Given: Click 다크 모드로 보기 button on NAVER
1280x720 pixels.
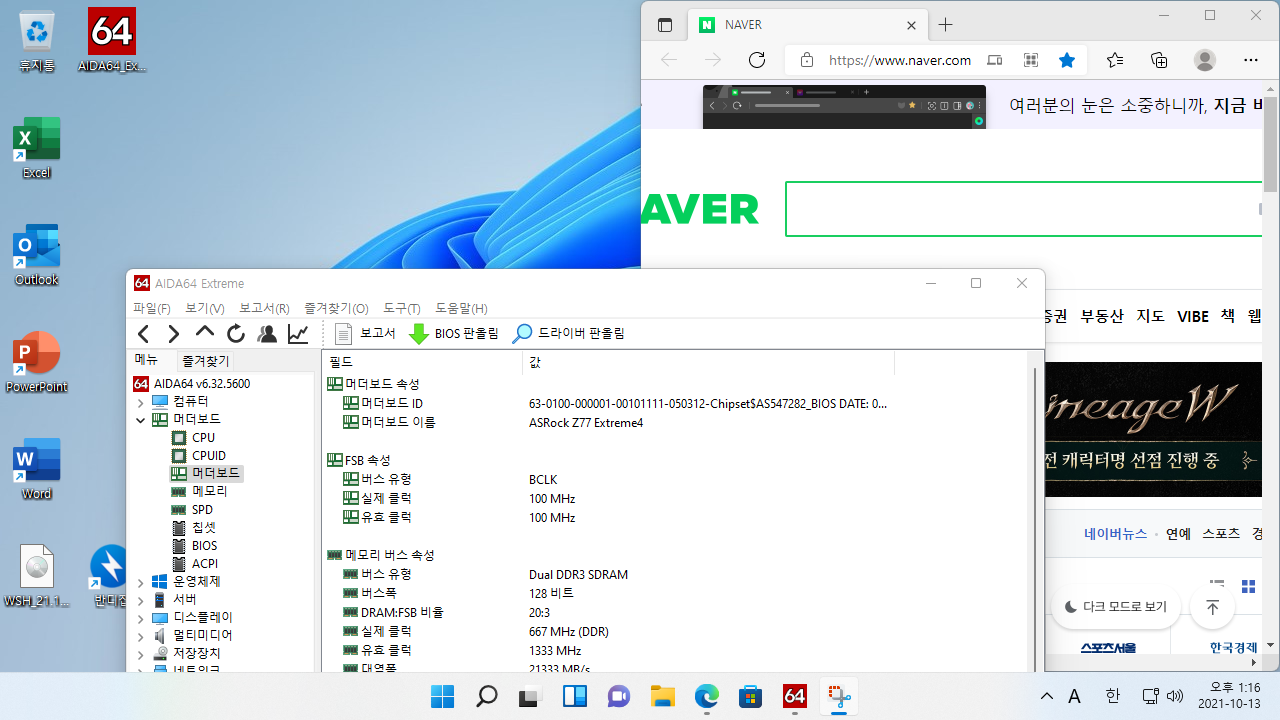Looking at the screenshot, I should pyautogui.click(x=1116, y=607).
